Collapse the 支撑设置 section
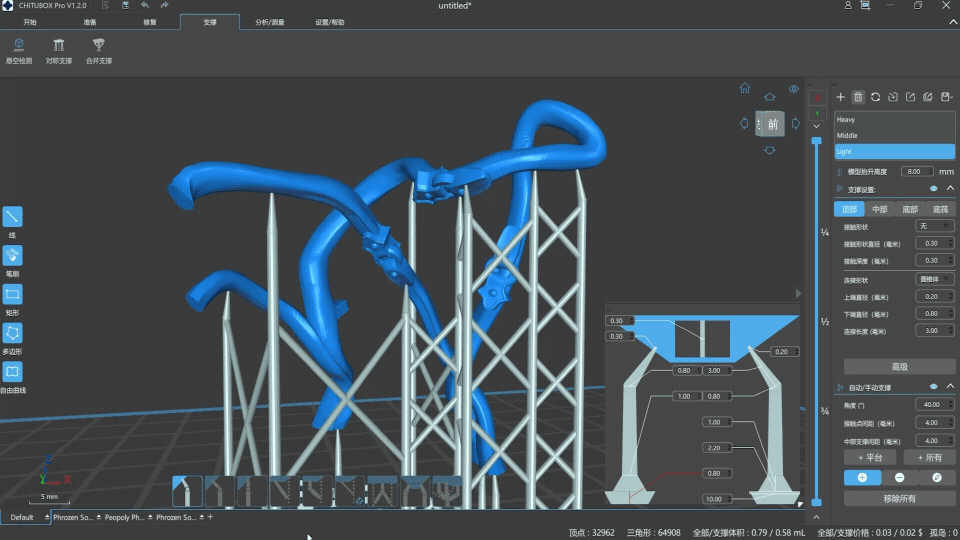This screenshot has width=960, height=540. (x=950, y=189)
